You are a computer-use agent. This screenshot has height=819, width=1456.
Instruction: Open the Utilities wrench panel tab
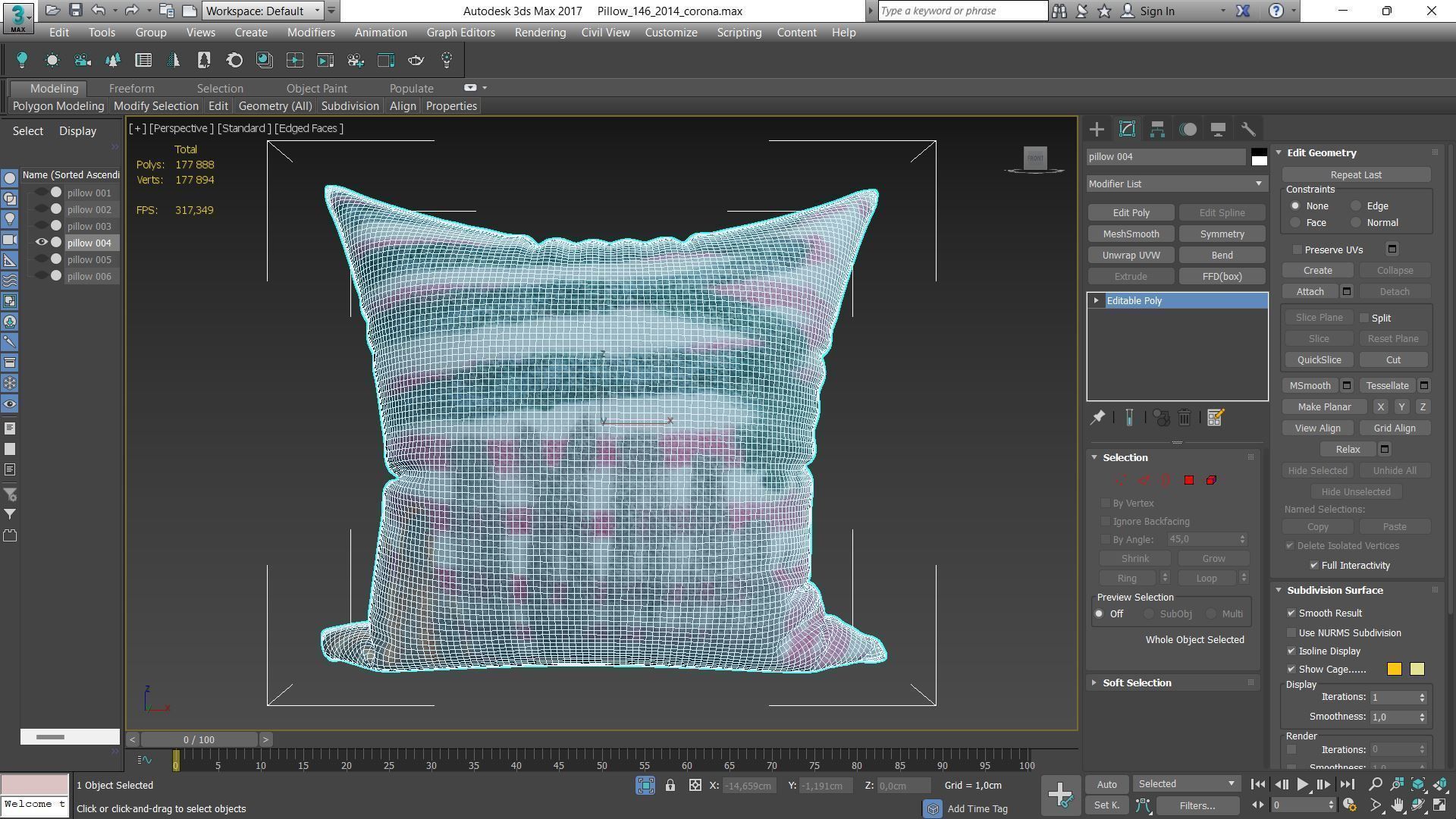tap(1248, 129)
